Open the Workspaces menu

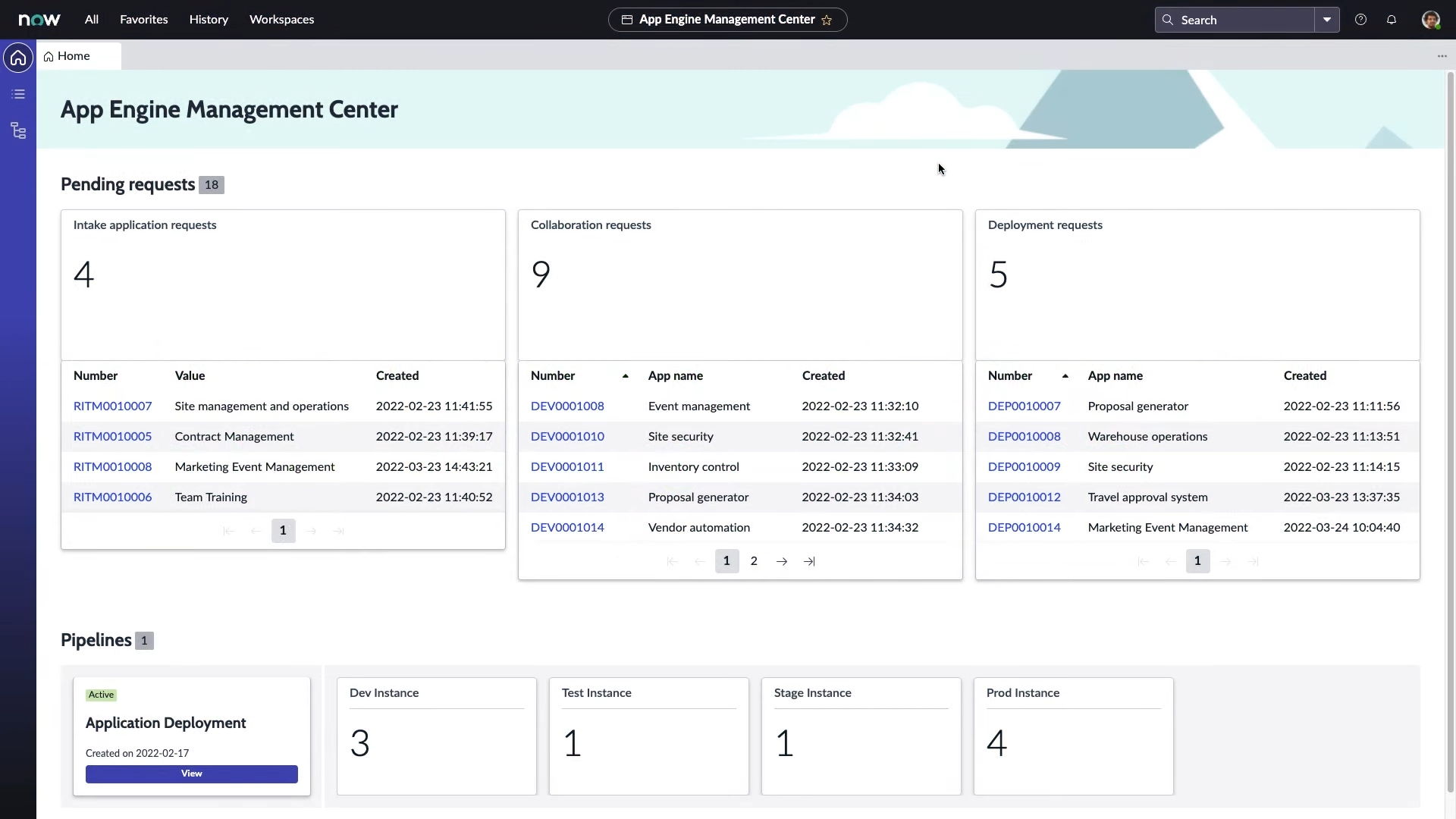pyautogui.click(x=281, y=20)
